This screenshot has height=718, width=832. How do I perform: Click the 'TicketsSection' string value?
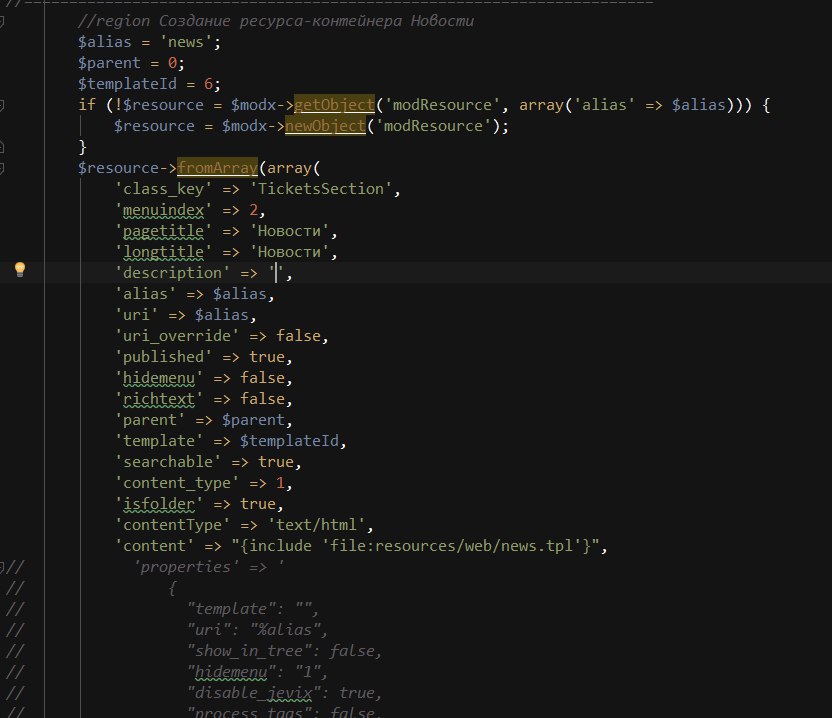[x=320, y=189]
